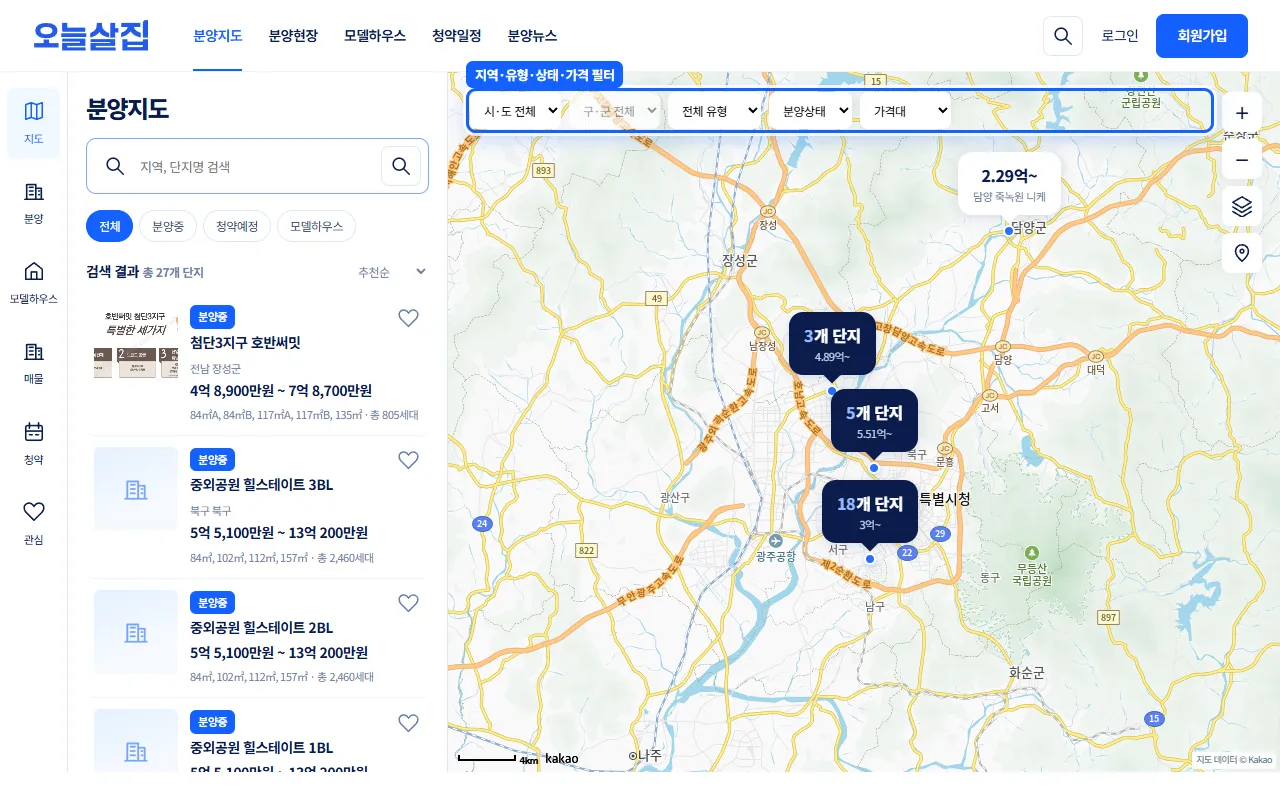Favorite 중외공원 힐스테이트 2BL with heart
Viewport: 1280px width, 800px height.
(408, 603)
